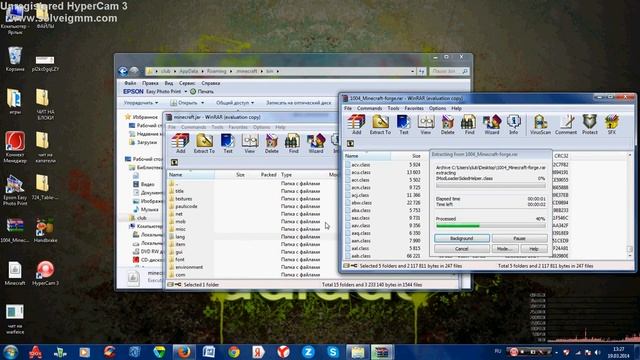This screenshot has width=640, height=360.
Task: Click the SFX toolbar icon
Action: coord(611,124)
